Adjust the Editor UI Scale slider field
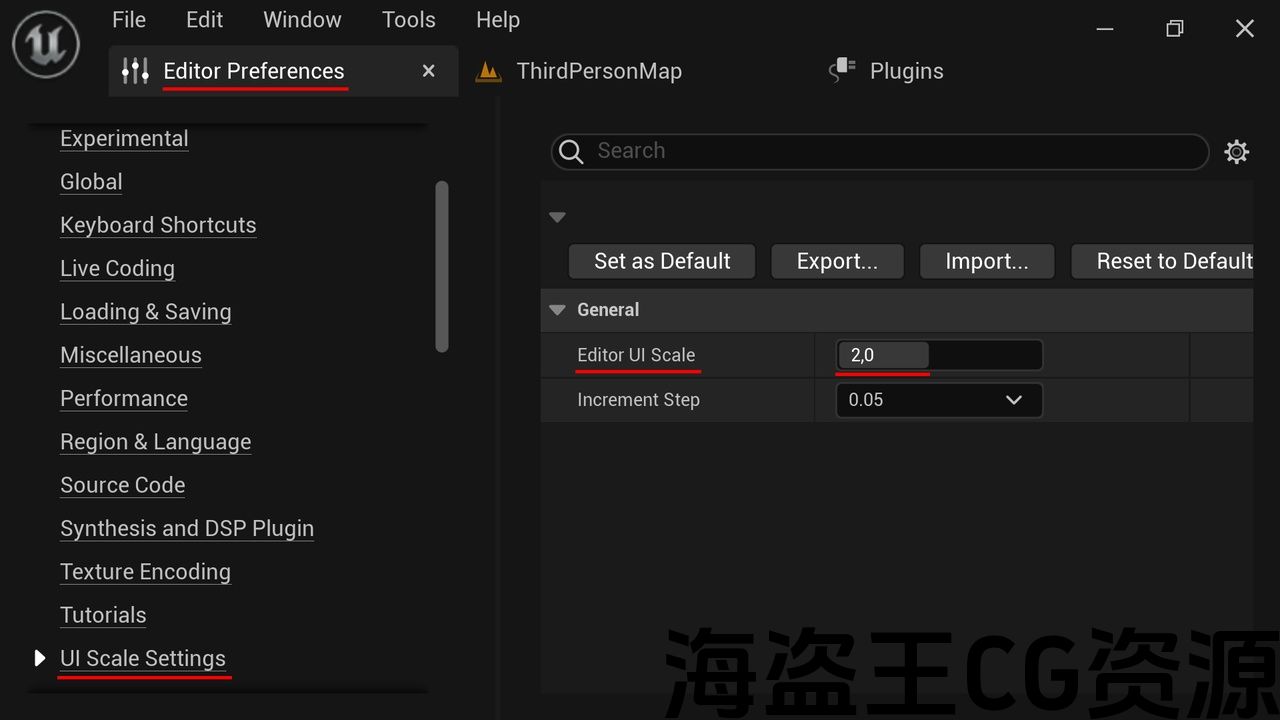 point(939,355)
